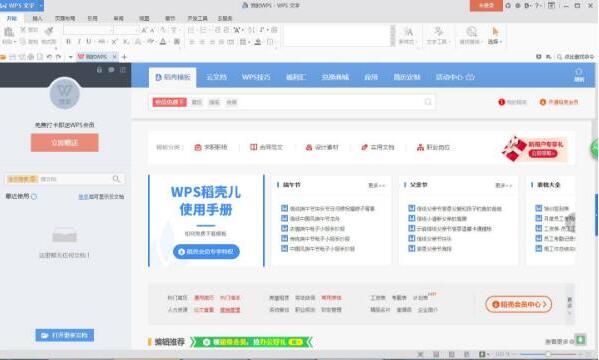The image size is (599, 360).
Task: Click the Redo arrow in quick toolbar
Action: point(58,57)
